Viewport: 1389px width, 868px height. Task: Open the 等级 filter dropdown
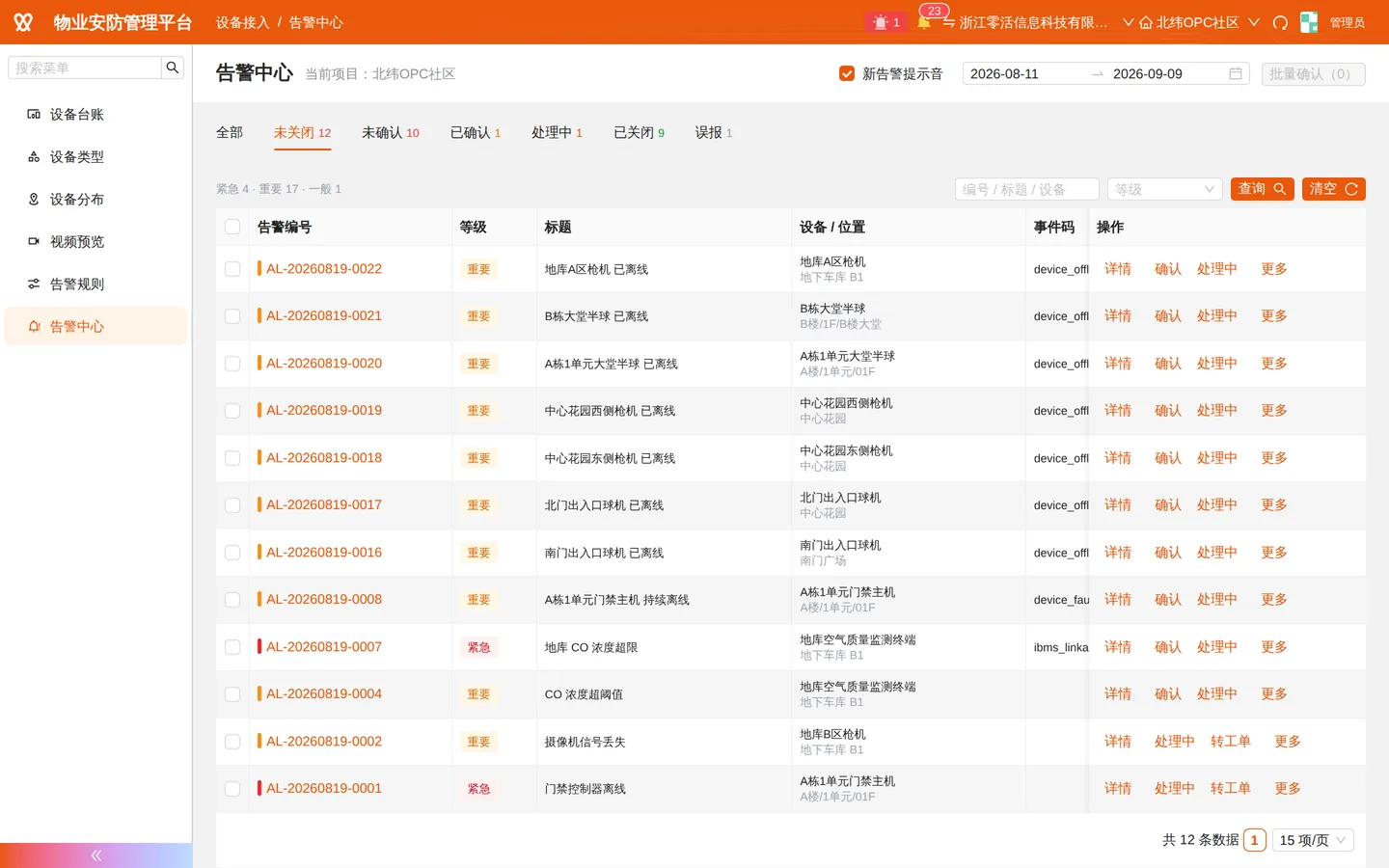[x=1164, y=189]
